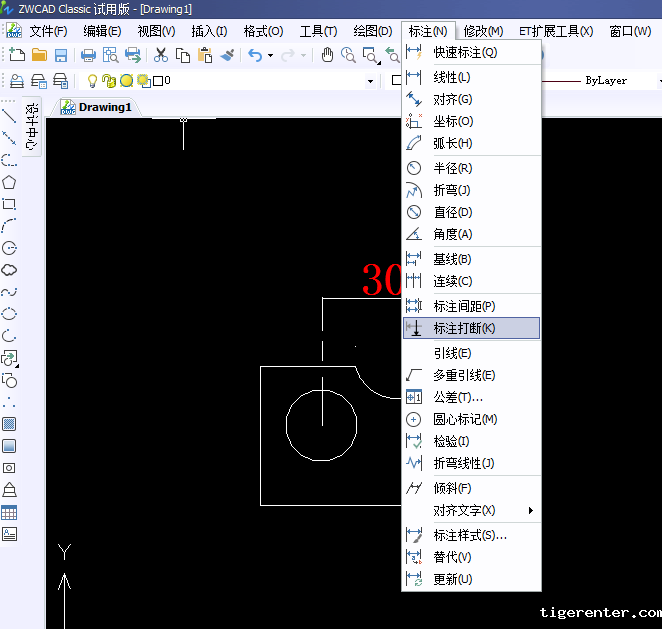Open the 编辑(E) menu
The width and height of the screenshot is (662, 629).
click(x=102, y=31)
